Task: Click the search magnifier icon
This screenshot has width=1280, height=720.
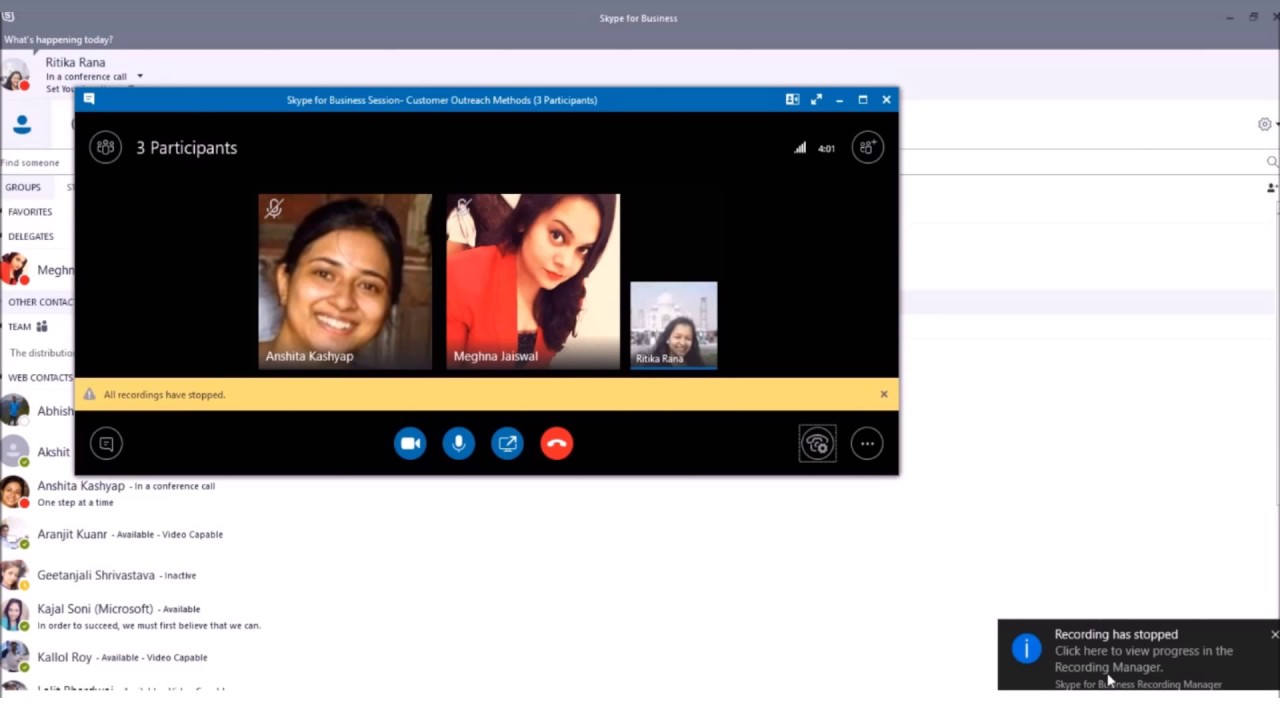Action: (x=1272, y=162)
